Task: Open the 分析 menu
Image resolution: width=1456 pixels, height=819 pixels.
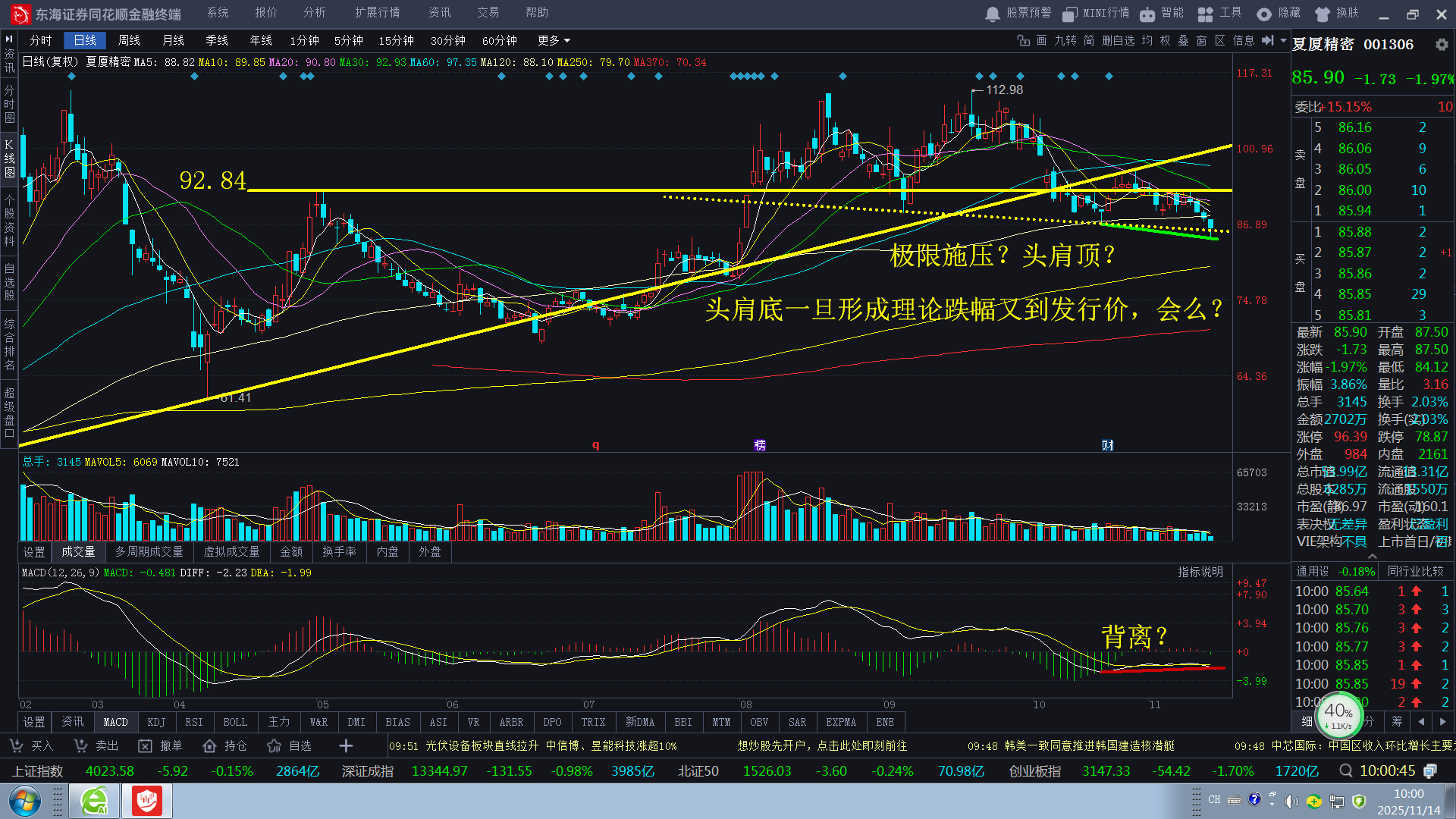Action: point(314,13)
